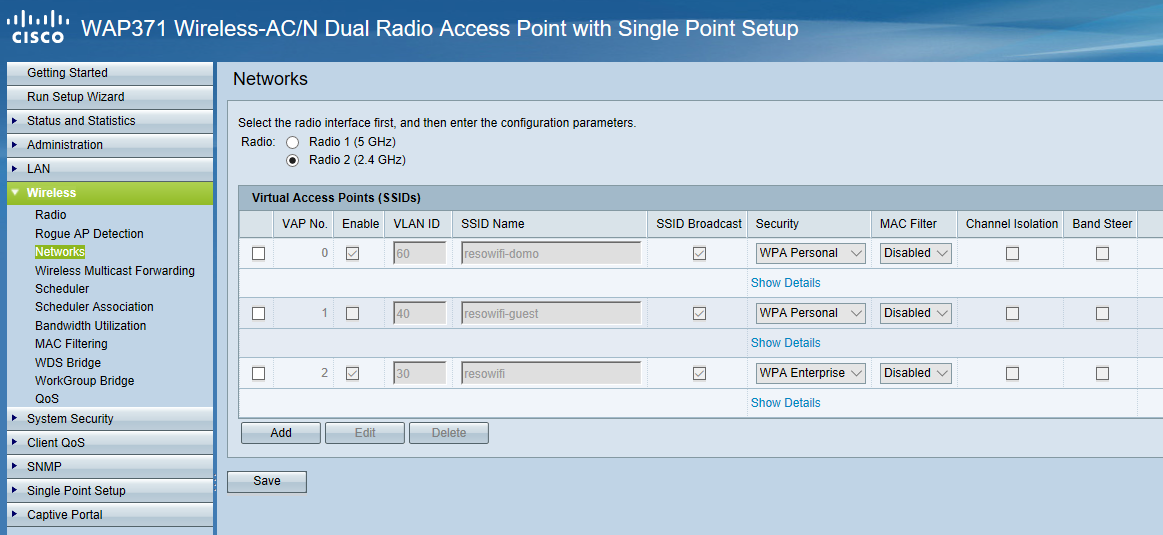Open WorkGroup Bridge page
This screenshot has width=1163, height=535.
click(x=85, y=381)
